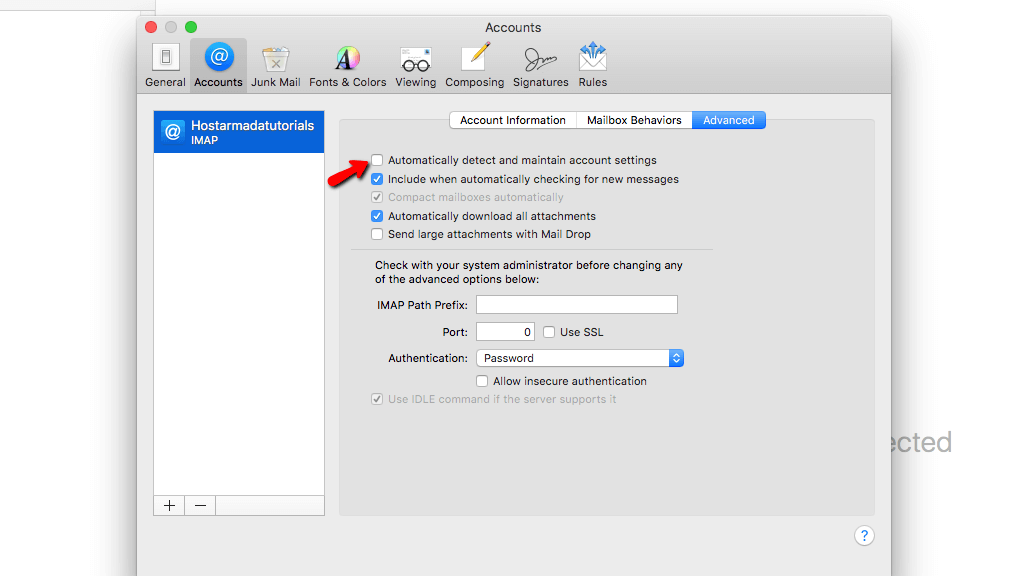1024x576 pixels.
Task: Uncheck Include when automatically checking for new messages
Action: 377,179
